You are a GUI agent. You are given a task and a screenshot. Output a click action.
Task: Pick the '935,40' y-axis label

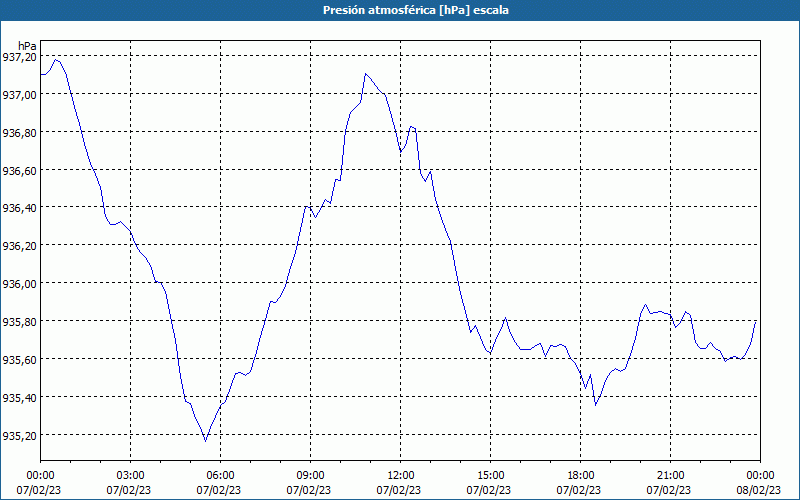click(19, 397)
